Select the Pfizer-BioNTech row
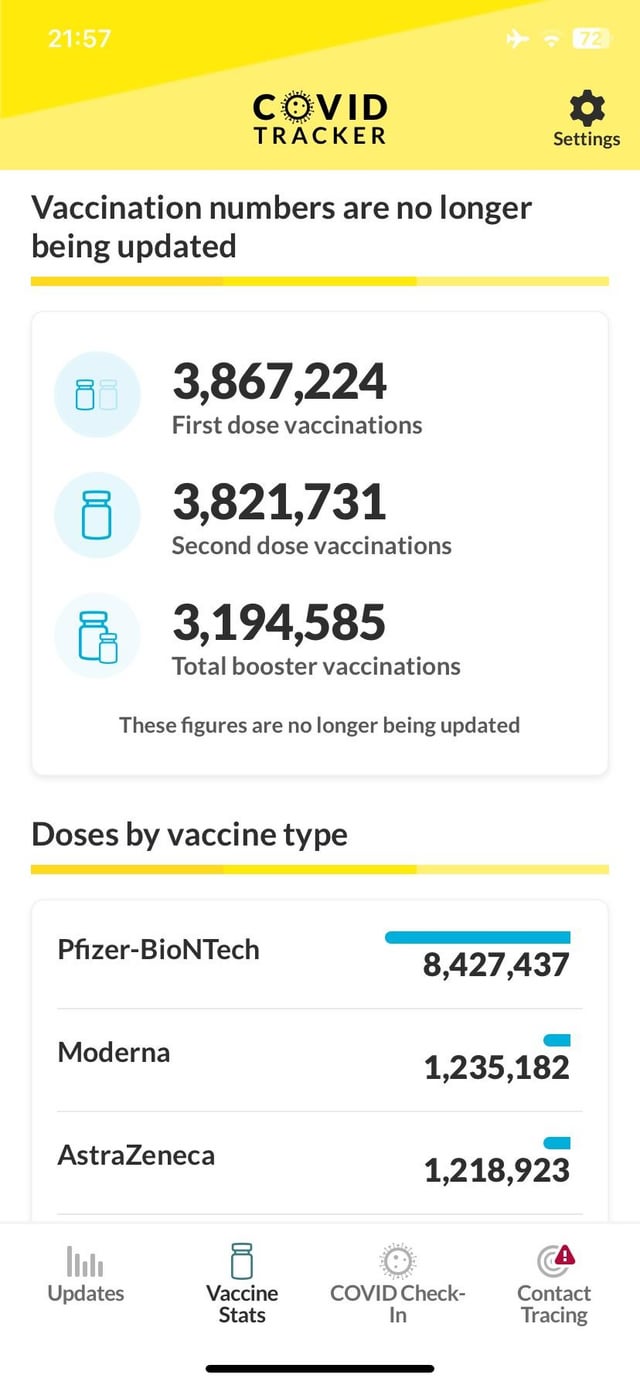 (320, 955)
